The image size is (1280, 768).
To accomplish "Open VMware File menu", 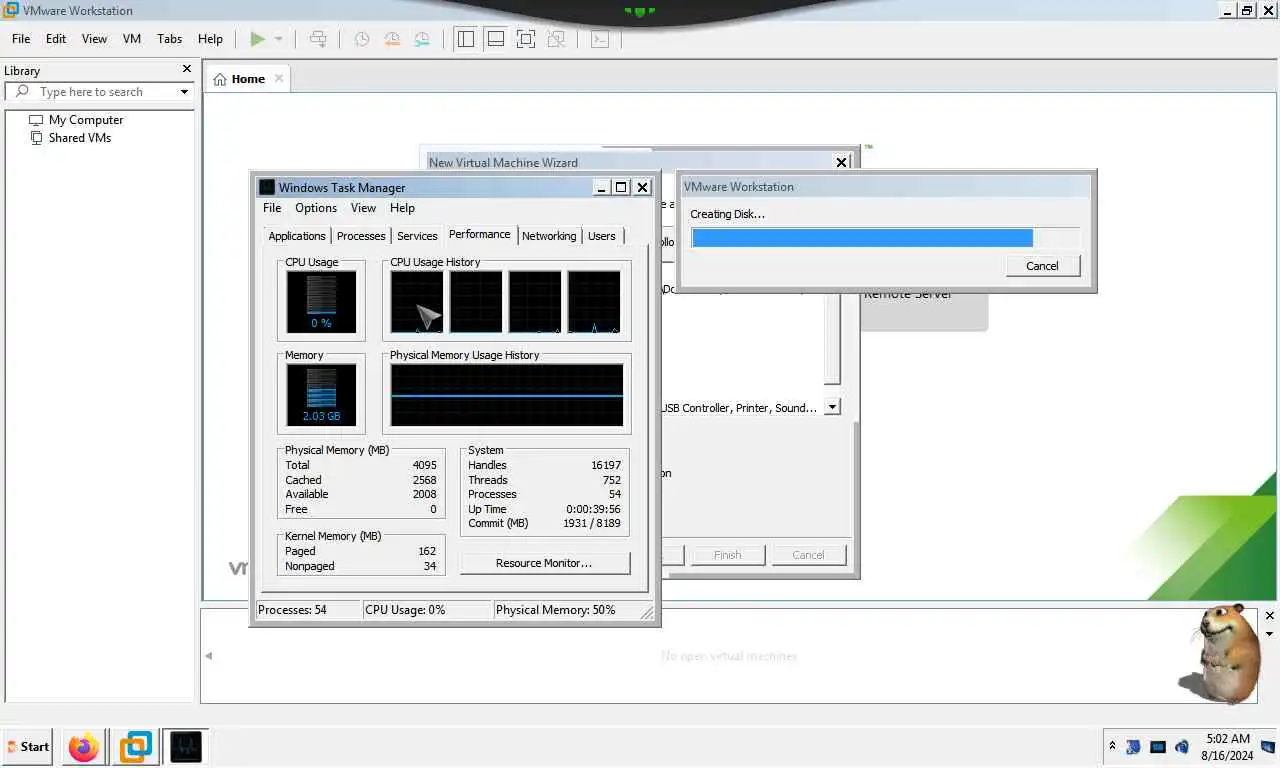I will click(x=21, y=38).
